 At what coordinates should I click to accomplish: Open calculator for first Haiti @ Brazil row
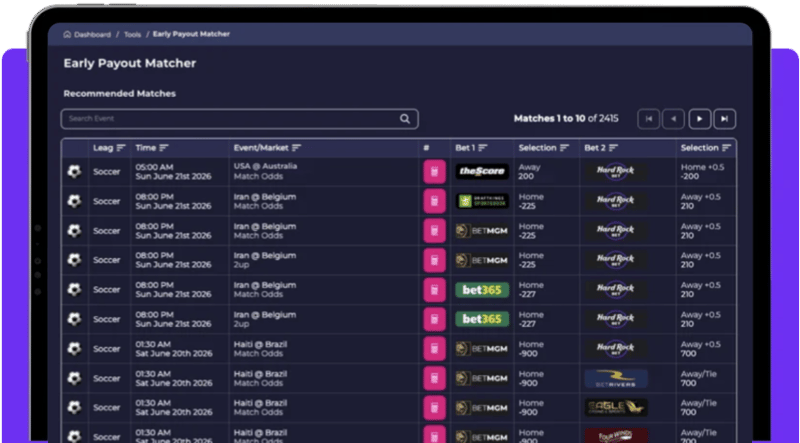(x=434, y=349)
